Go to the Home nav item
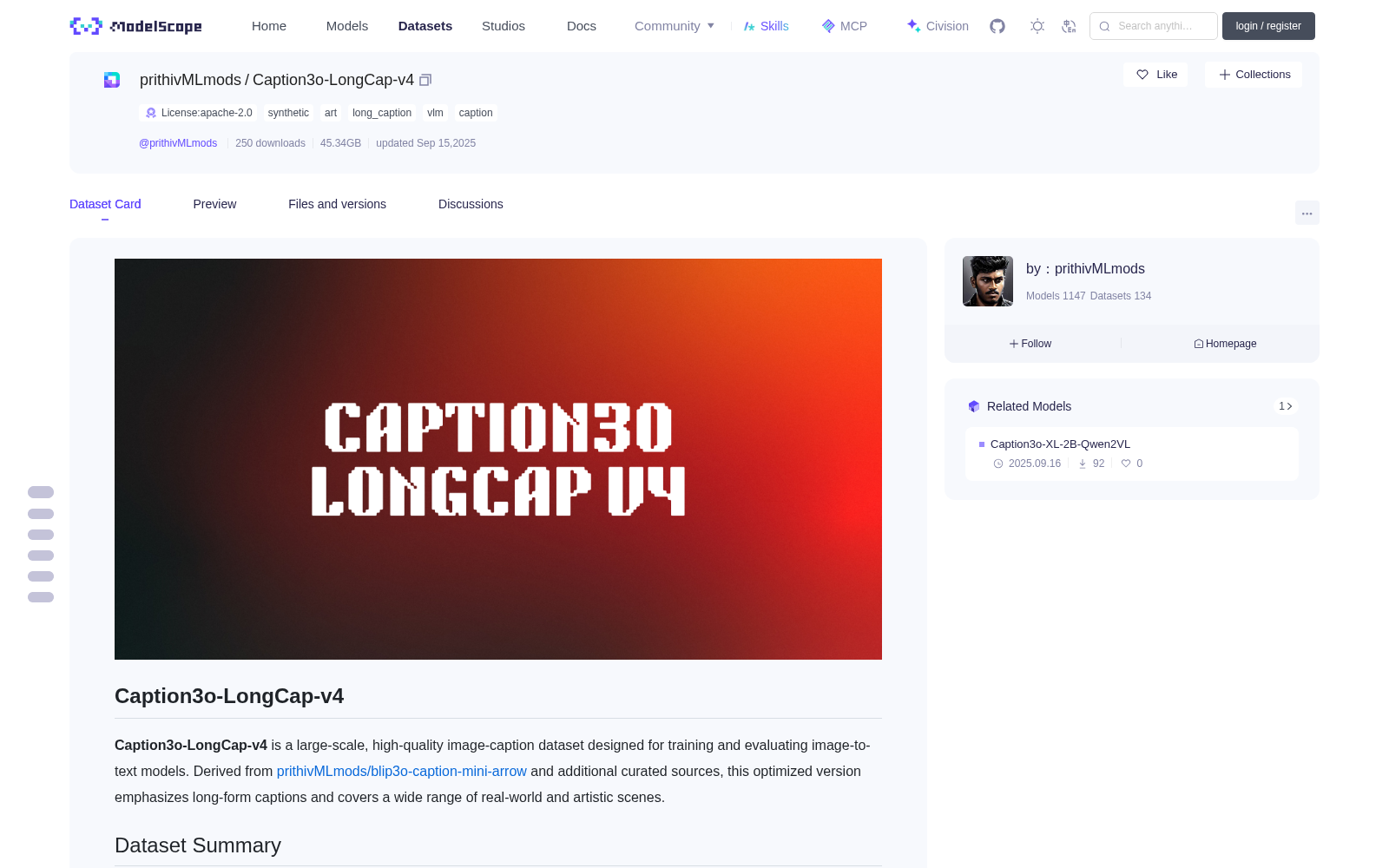The image size is (1389, 868). click(269, 26)
